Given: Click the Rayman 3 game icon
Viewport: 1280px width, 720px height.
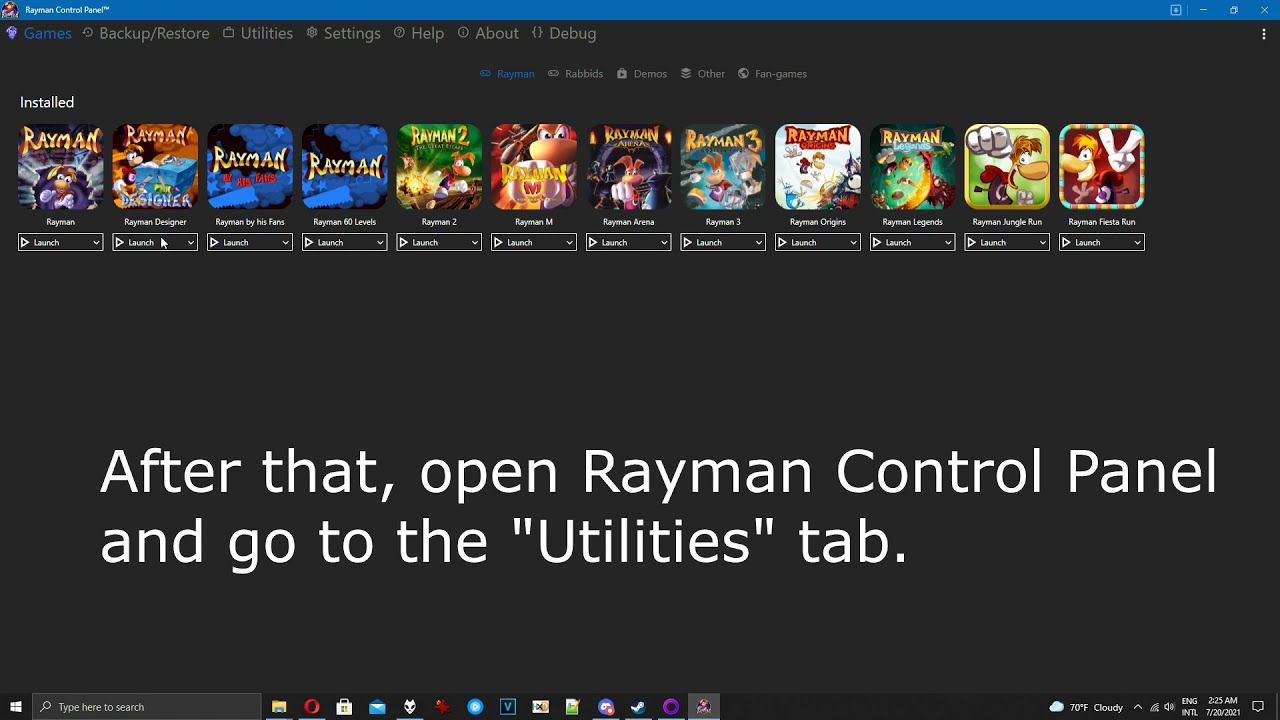Looking at the screenshot, I should 723,167.
